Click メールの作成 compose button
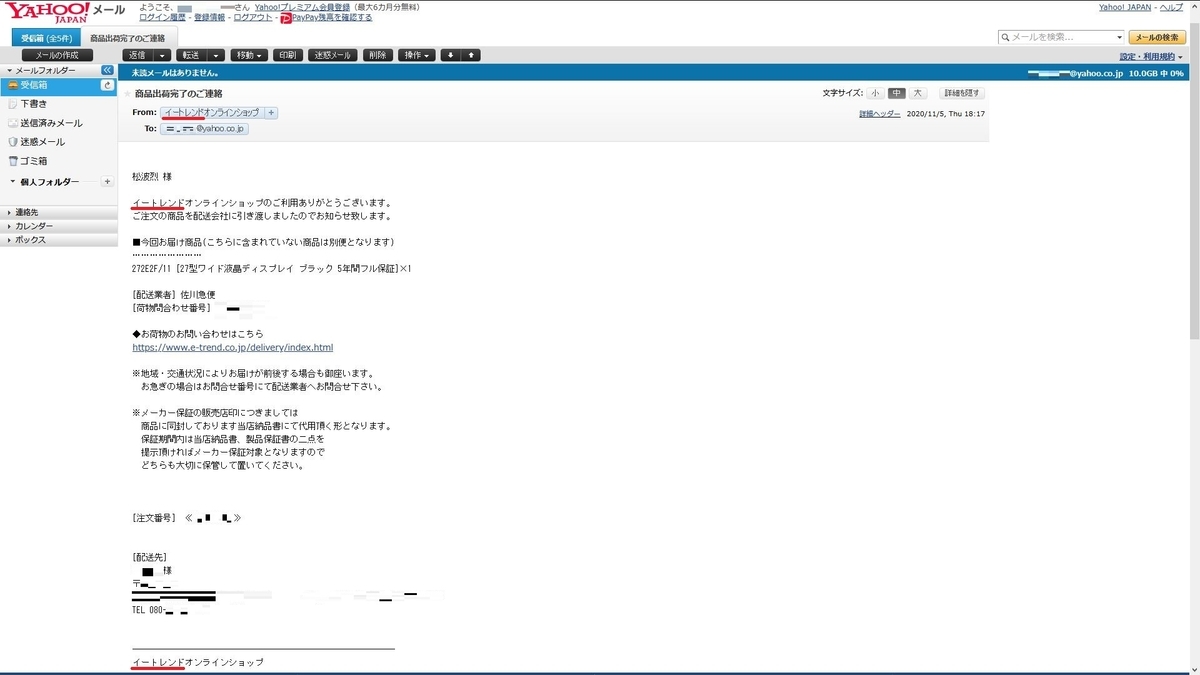Screen dimensions: 1200x675 coord(57,55)
